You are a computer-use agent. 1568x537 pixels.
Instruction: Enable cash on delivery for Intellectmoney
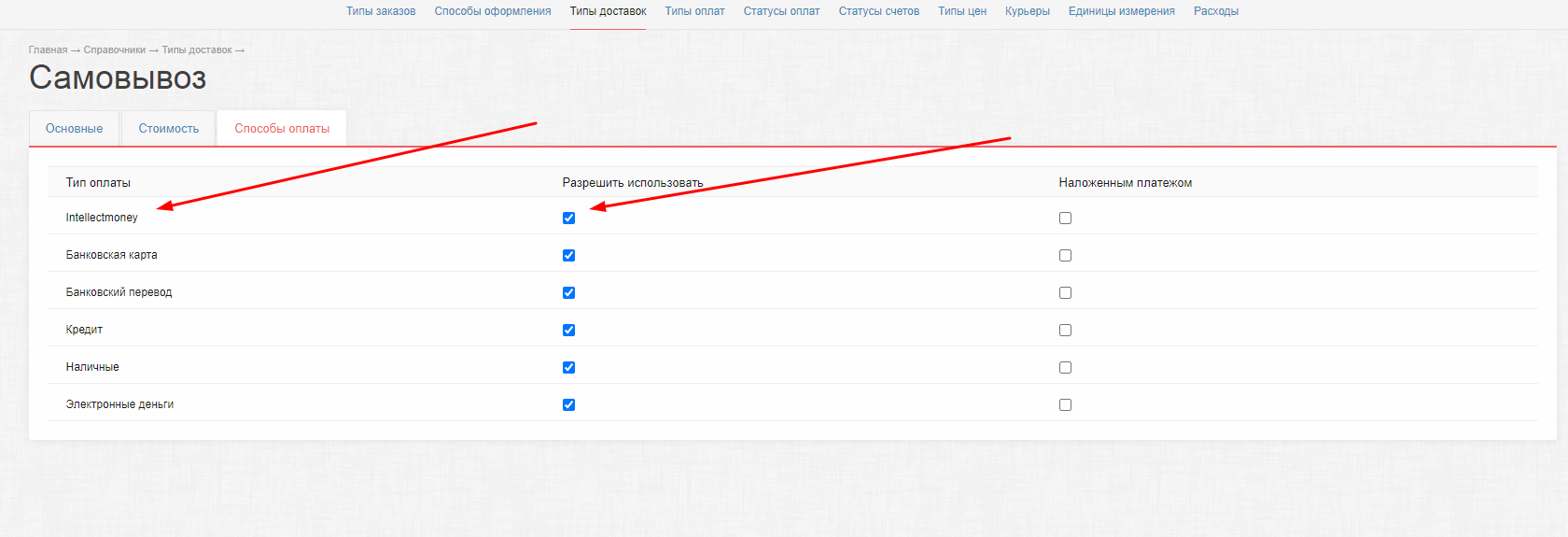(1065, 218)
